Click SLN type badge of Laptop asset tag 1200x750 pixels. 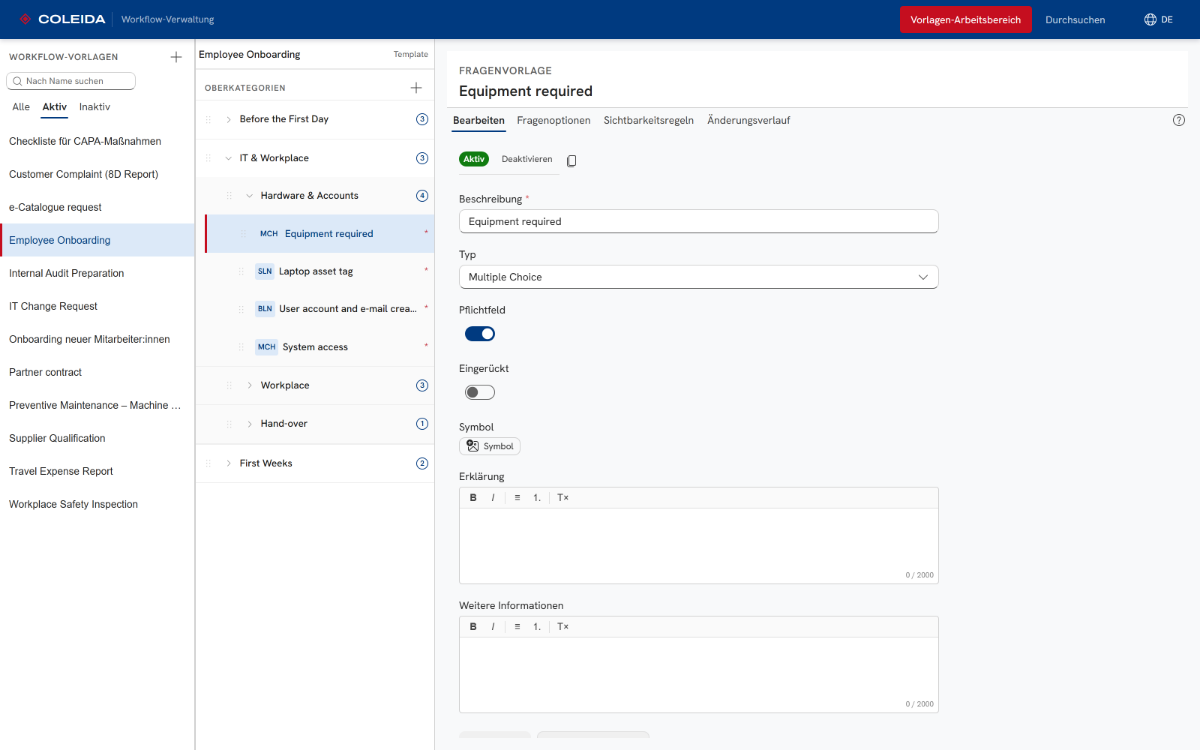pyautogui.click(x=265, y=271)
